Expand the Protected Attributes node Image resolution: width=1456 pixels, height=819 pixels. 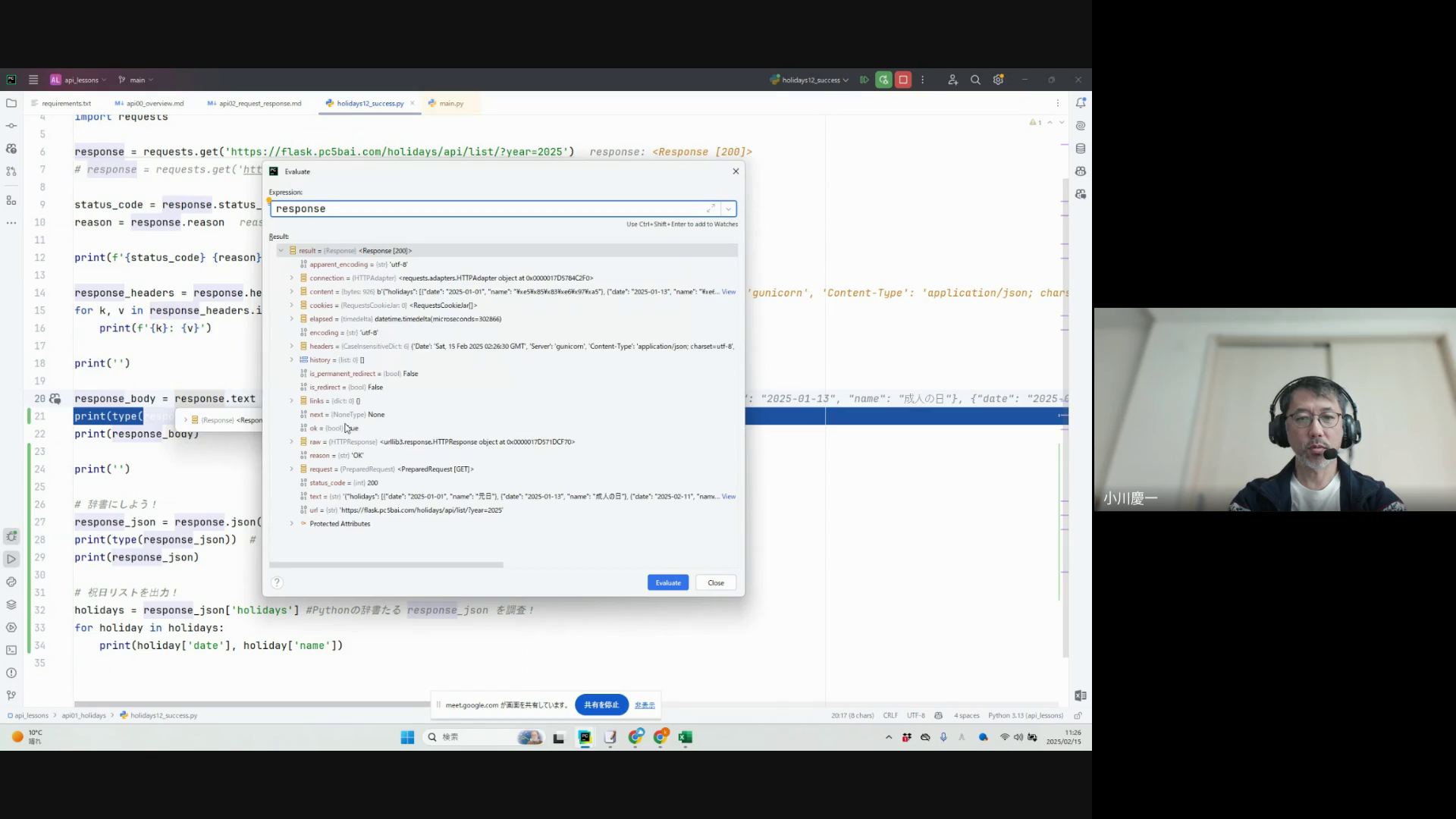click(x=291, y=523)
